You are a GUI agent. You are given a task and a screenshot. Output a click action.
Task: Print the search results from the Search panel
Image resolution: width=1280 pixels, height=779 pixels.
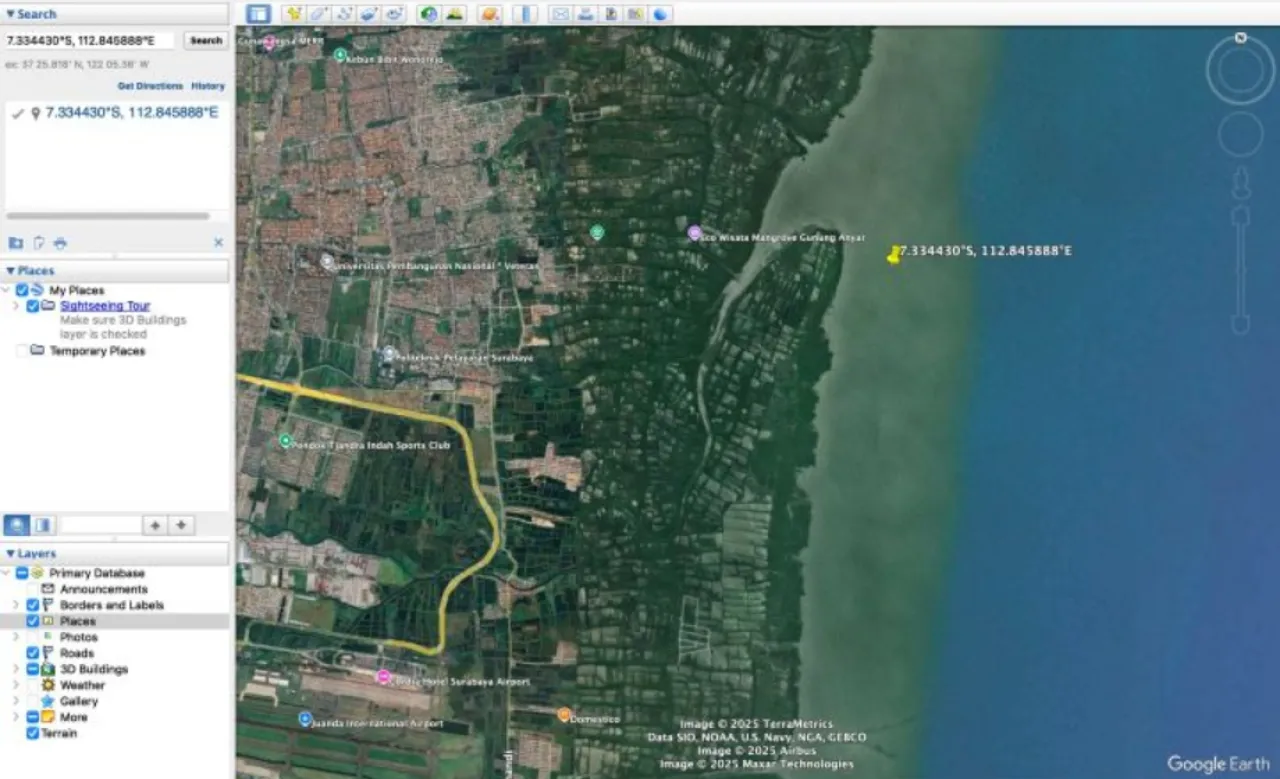coord(60,243)
